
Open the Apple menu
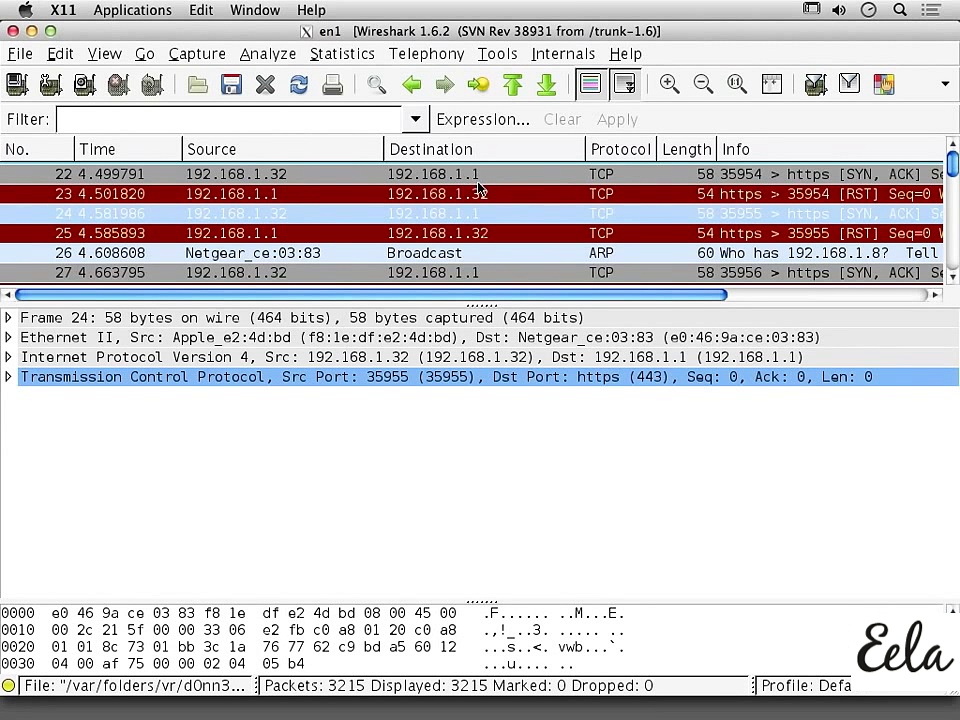[x=25, y=10]
